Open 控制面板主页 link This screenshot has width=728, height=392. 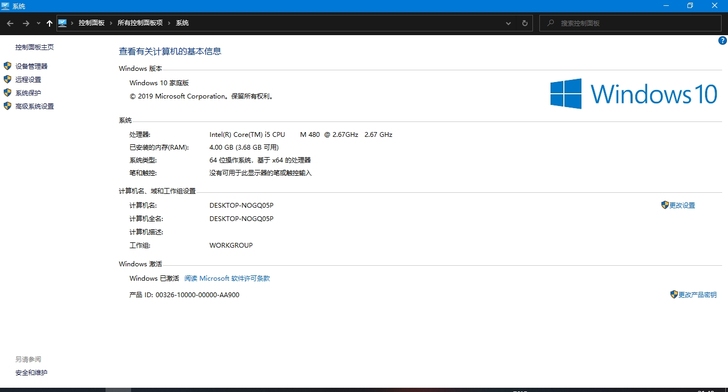tap(34, 47)
